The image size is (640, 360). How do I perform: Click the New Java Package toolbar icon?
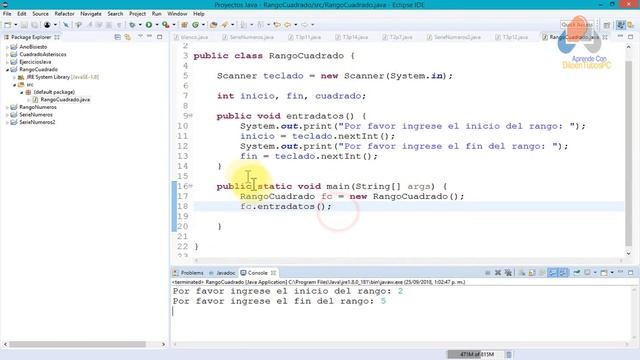[184, 25]
